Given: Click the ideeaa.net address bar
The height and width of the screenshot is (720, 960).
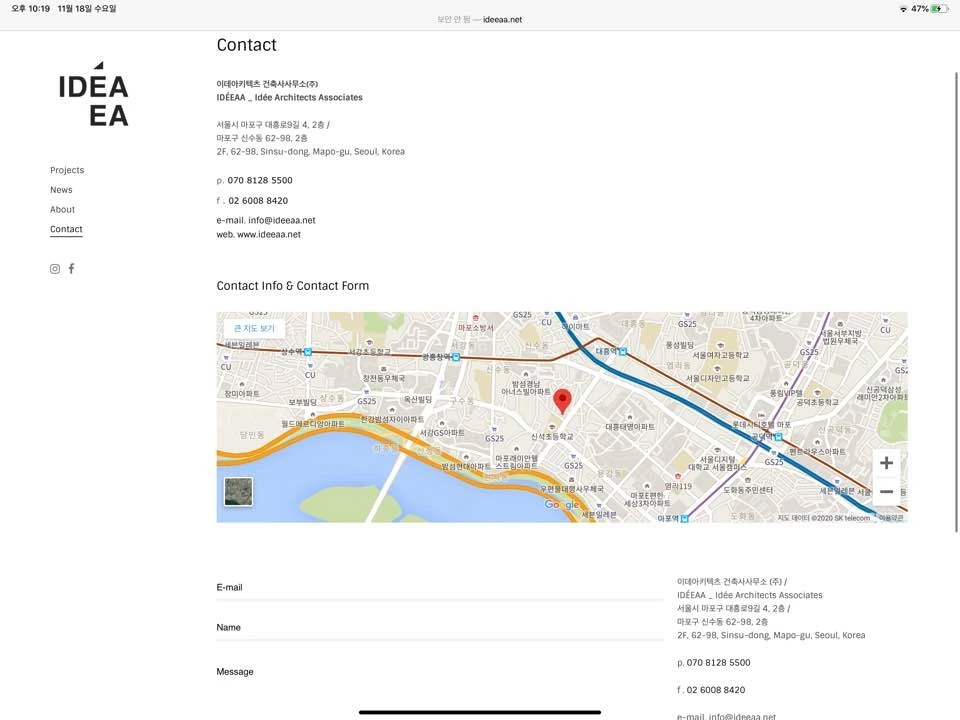Looking at the screenshot, I should pos(480,20).
